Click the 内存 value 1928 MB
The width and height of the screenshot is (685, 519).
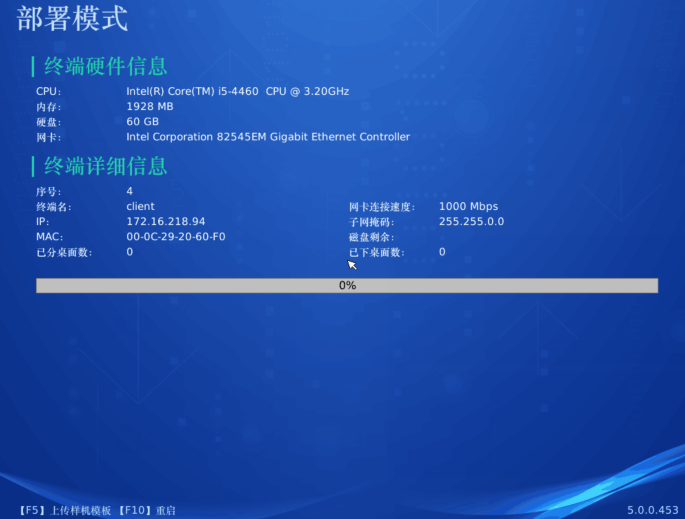150,107
